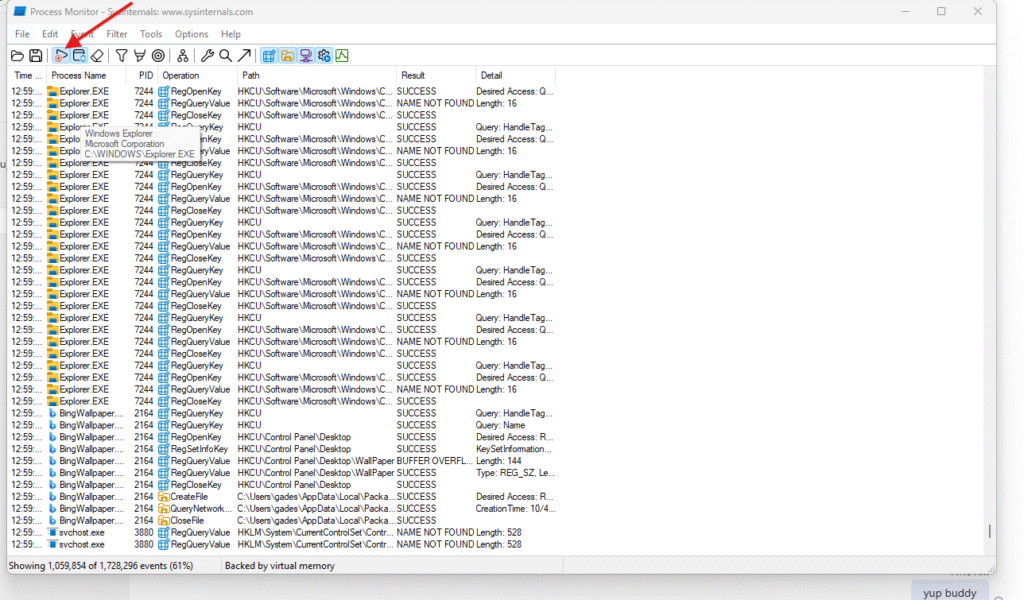Screen dimensions: 1024x600
Task: Click the vertical scrollbar thumb
Action: pyautogui.click(x=989, y=531)
